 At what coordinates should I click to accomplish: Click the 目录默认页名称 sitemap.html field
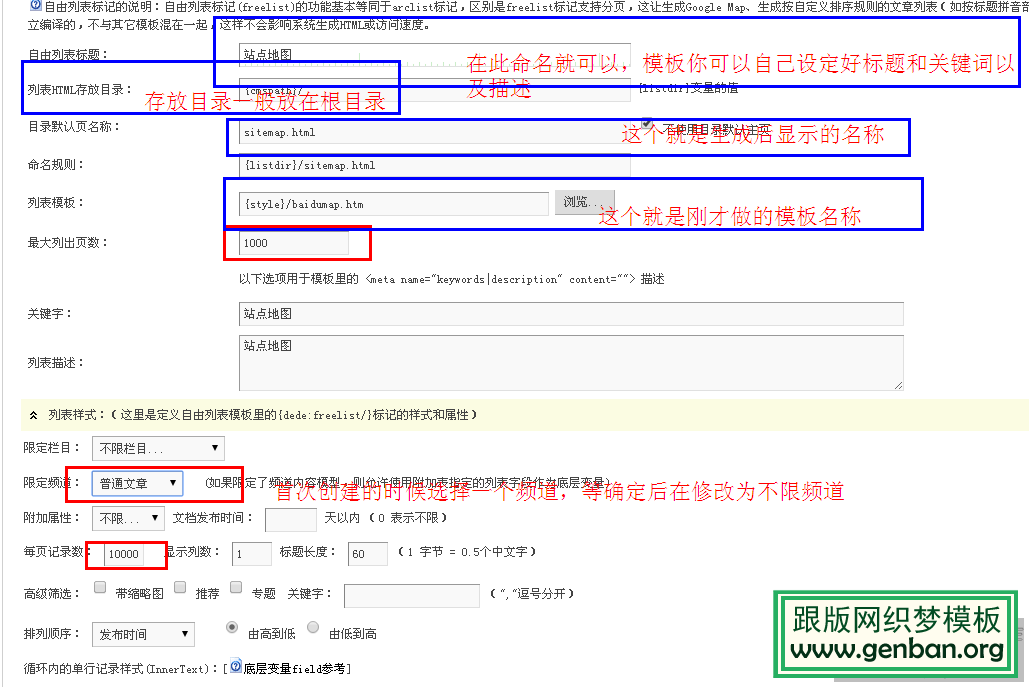coord(434,133)
